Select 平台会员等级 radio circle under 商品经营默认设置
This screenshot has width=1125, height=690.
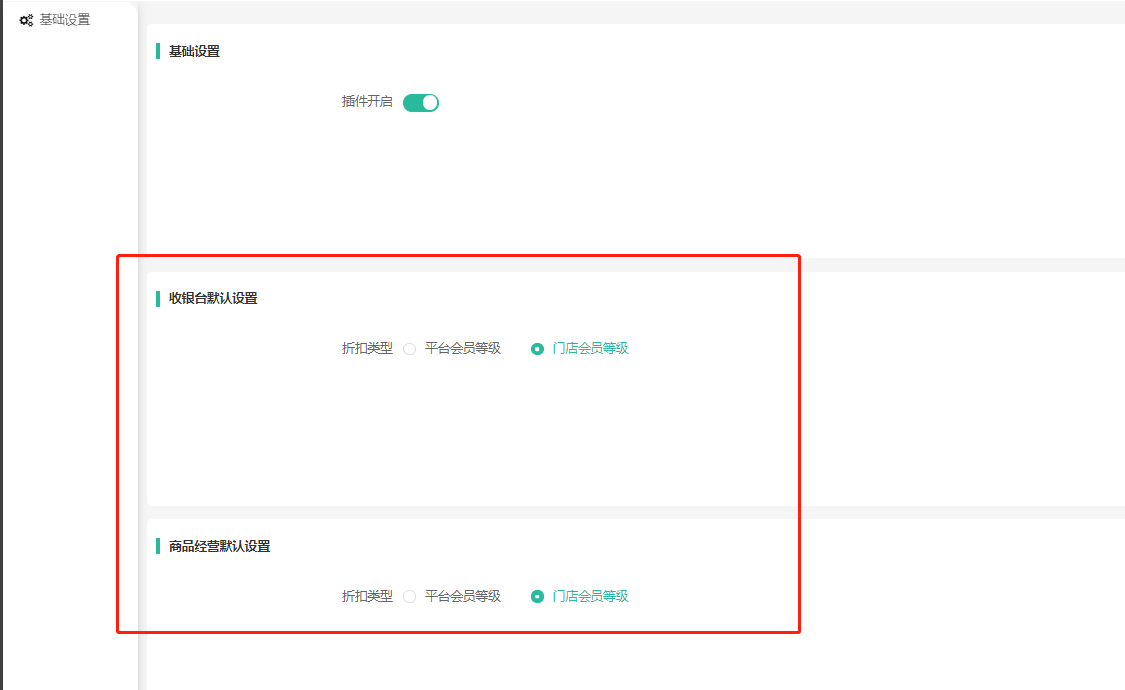pos(410,597)
